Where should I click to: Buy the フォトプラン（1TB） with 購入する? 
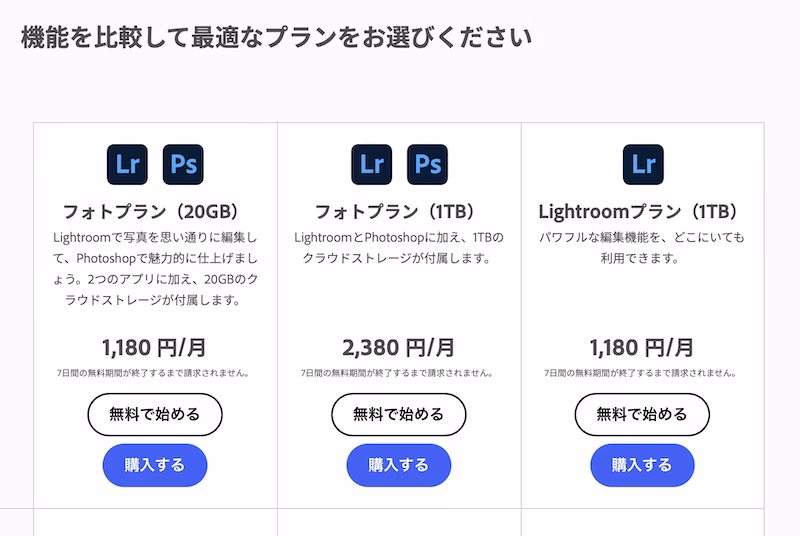[x=398, y=465]
